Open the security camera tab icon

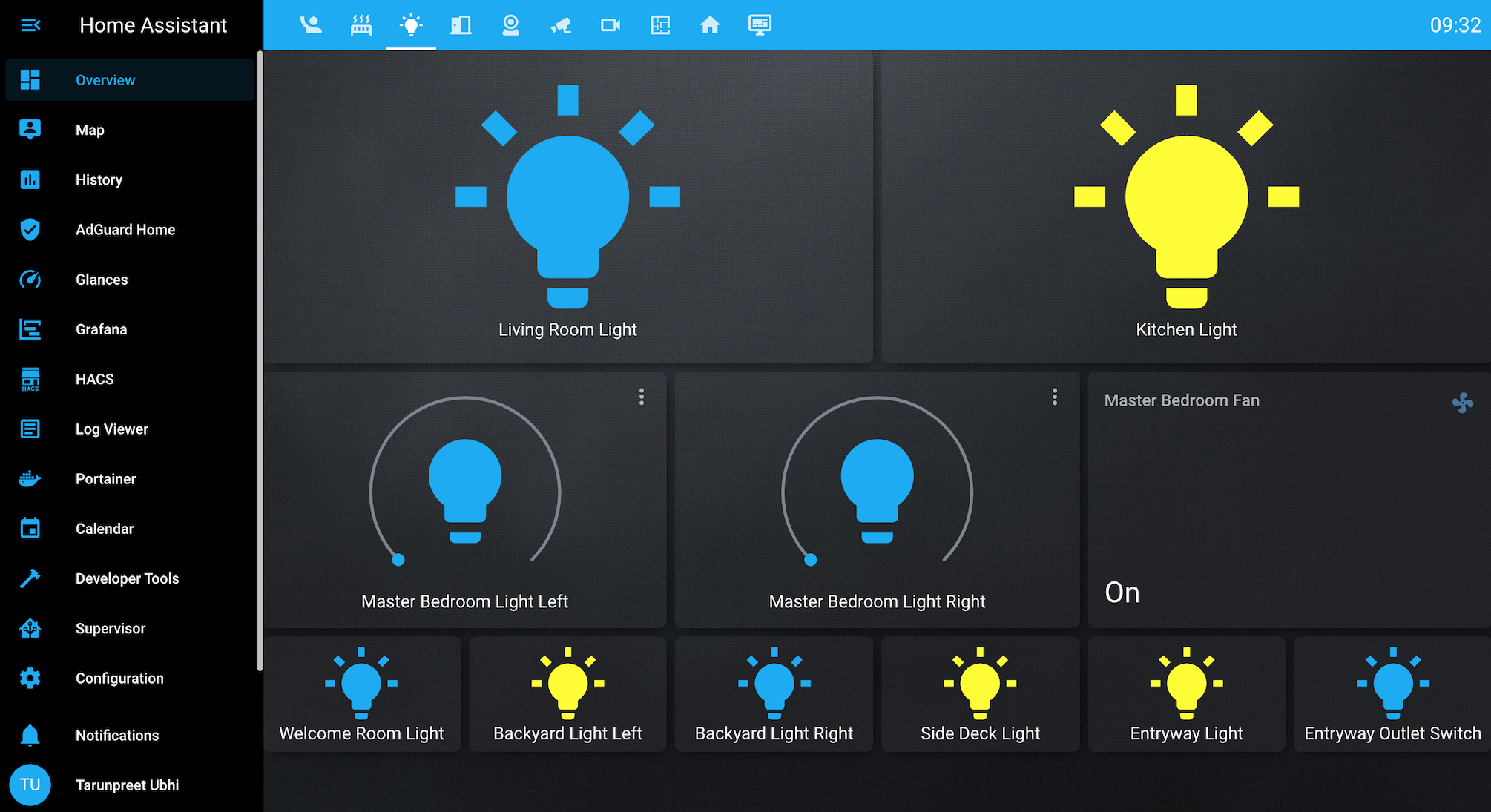561,25
